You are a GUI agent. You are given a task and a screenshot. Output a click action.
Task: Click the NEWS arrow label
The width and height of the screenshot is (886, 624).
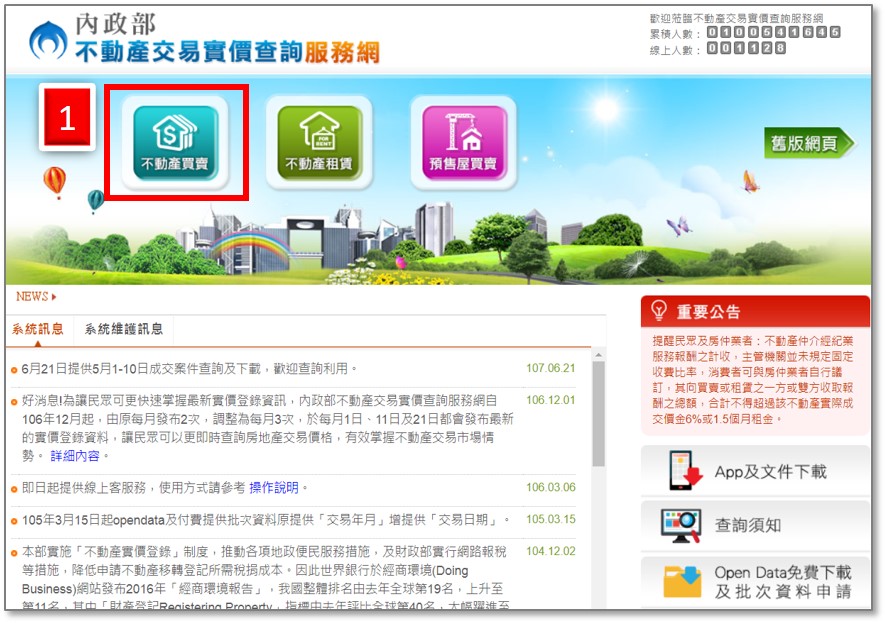[x=36, y=296]
